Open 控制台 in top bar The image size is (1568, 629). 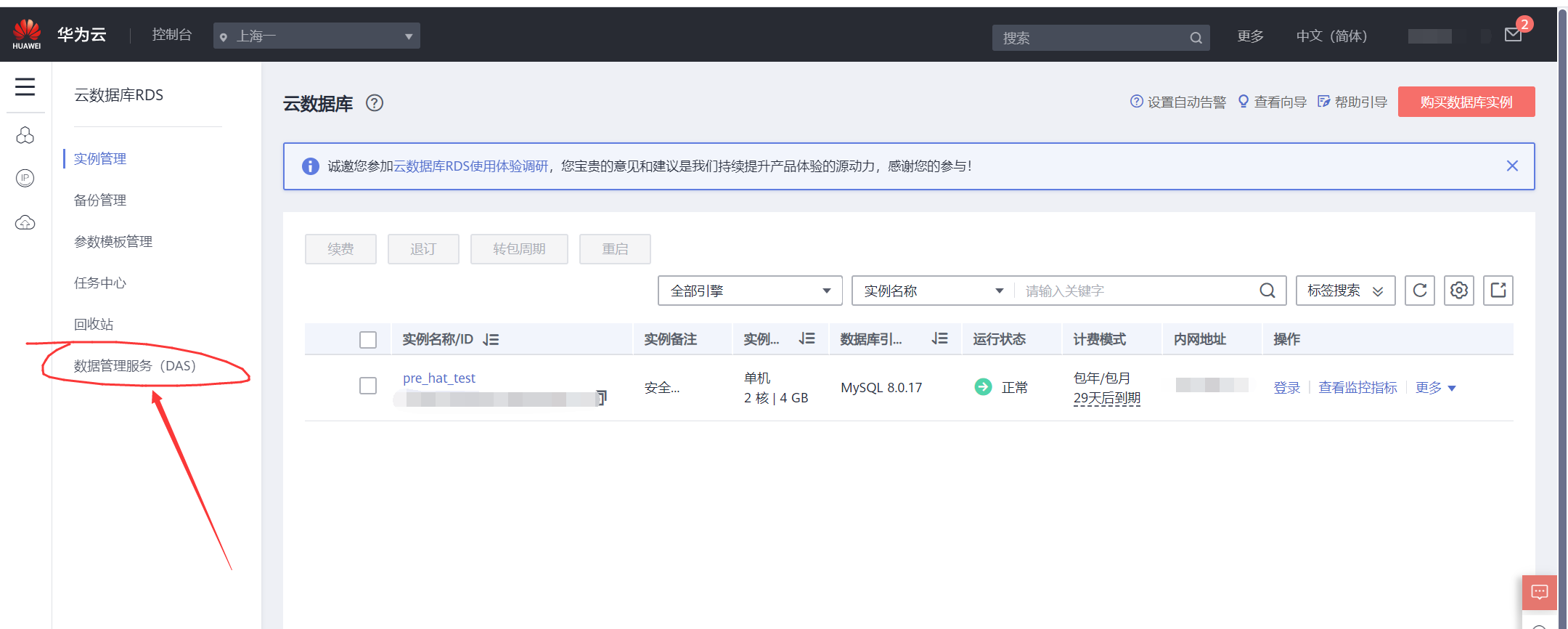pos(172,35)
